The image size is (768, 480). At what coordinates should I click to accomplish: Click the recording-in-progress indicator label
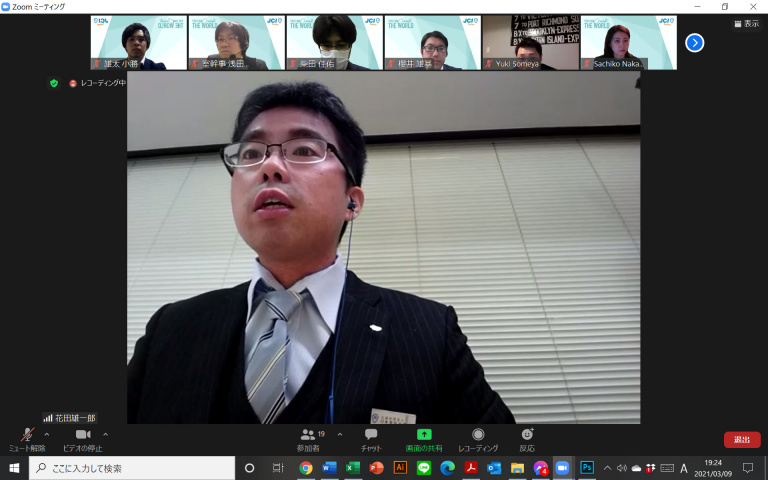pyautogui.click(x=98, y=83)
